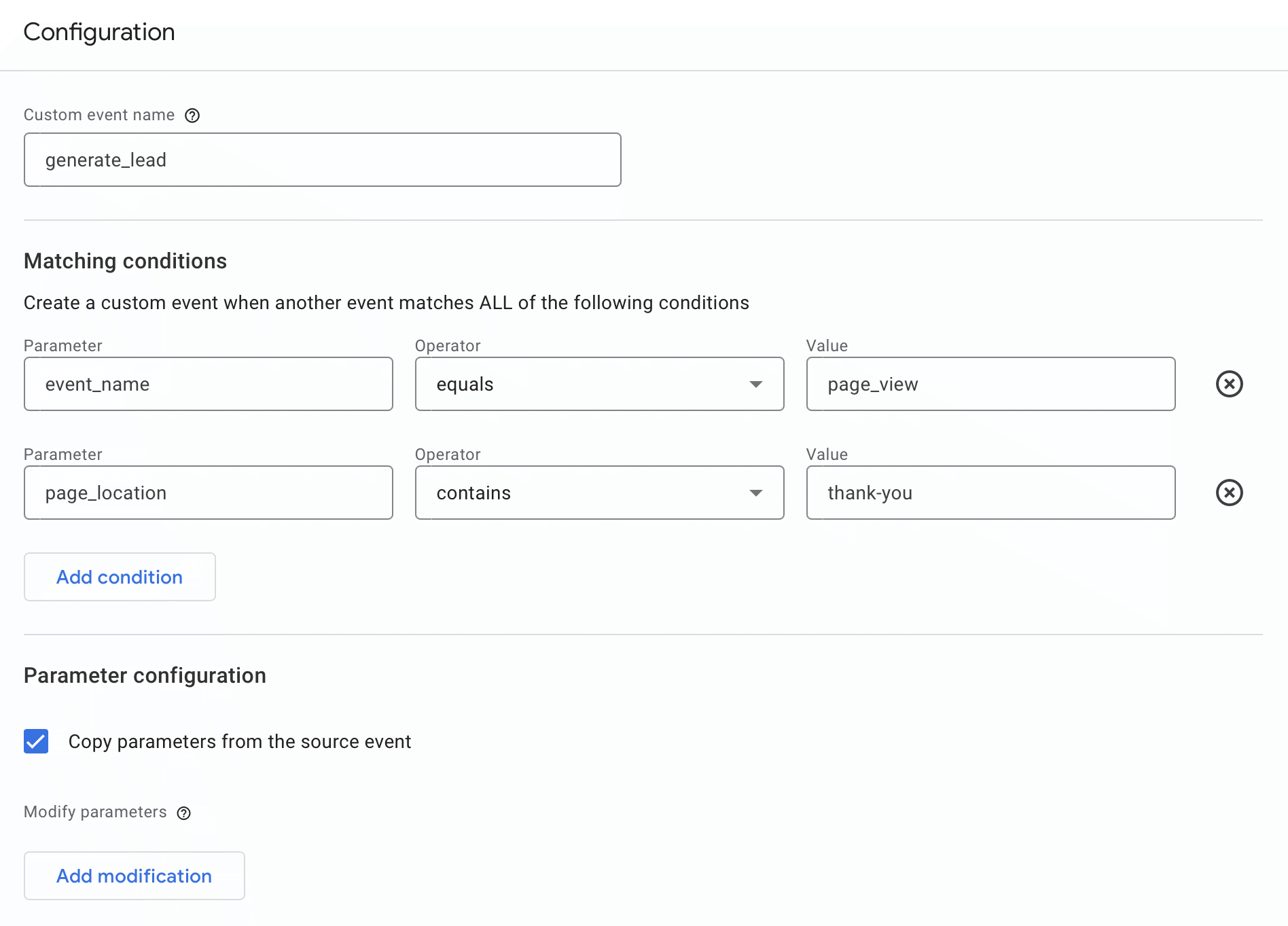Click Add condition
This screenshot has height=926, width=1288.
click(120, 577)
